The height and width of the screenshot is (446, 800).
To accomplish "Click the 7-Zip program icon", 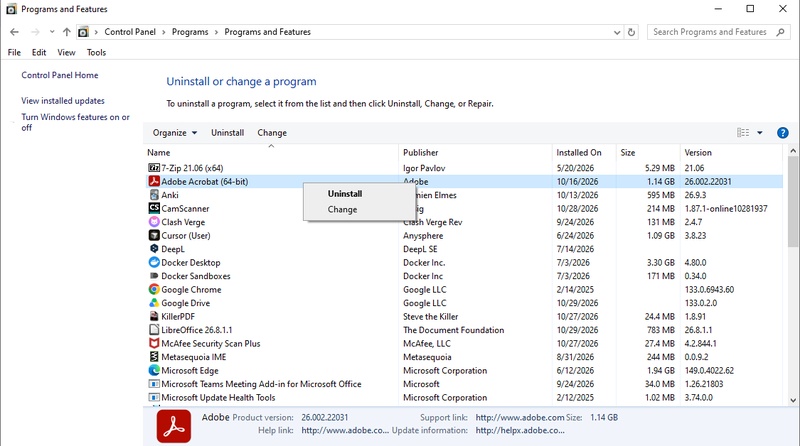I will 154,168.
